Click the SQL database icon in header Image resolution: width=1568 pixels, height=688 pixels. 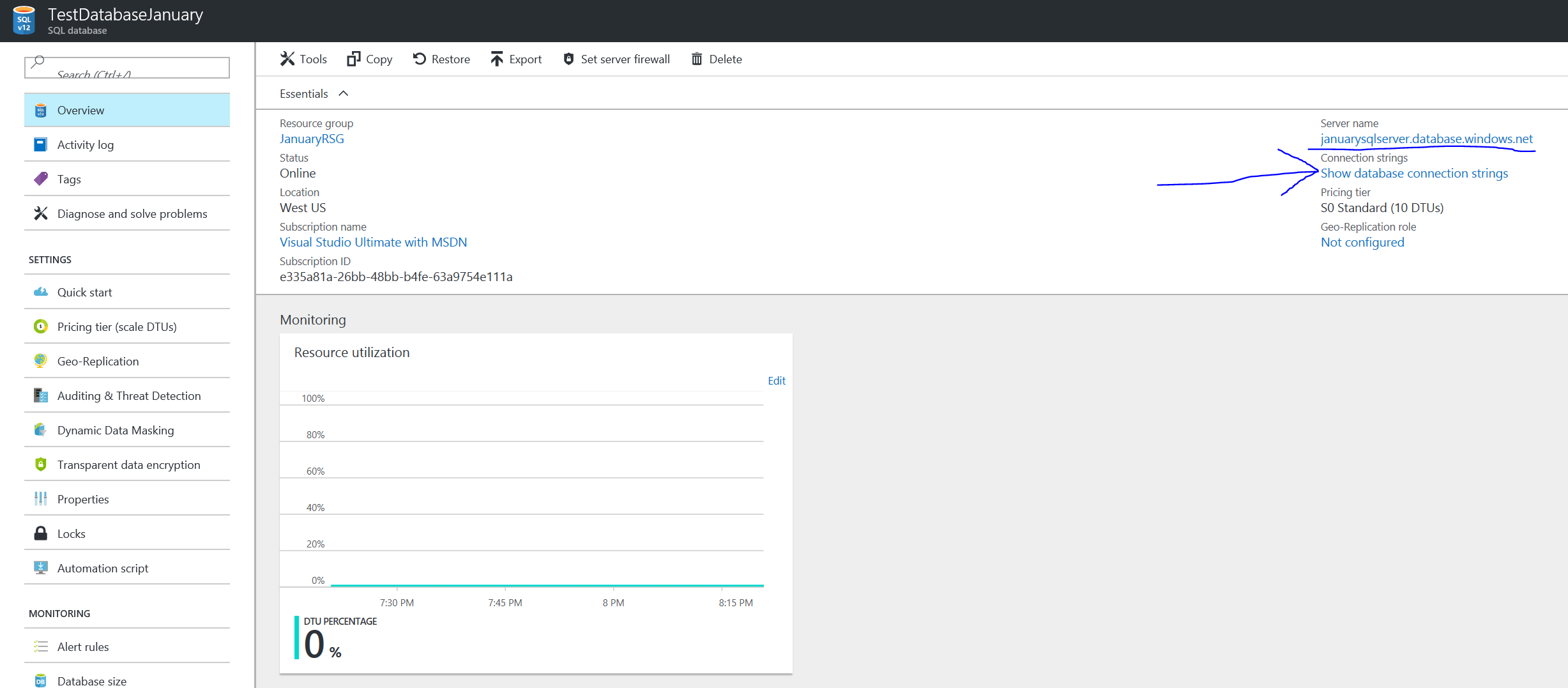tap(24, 20)
